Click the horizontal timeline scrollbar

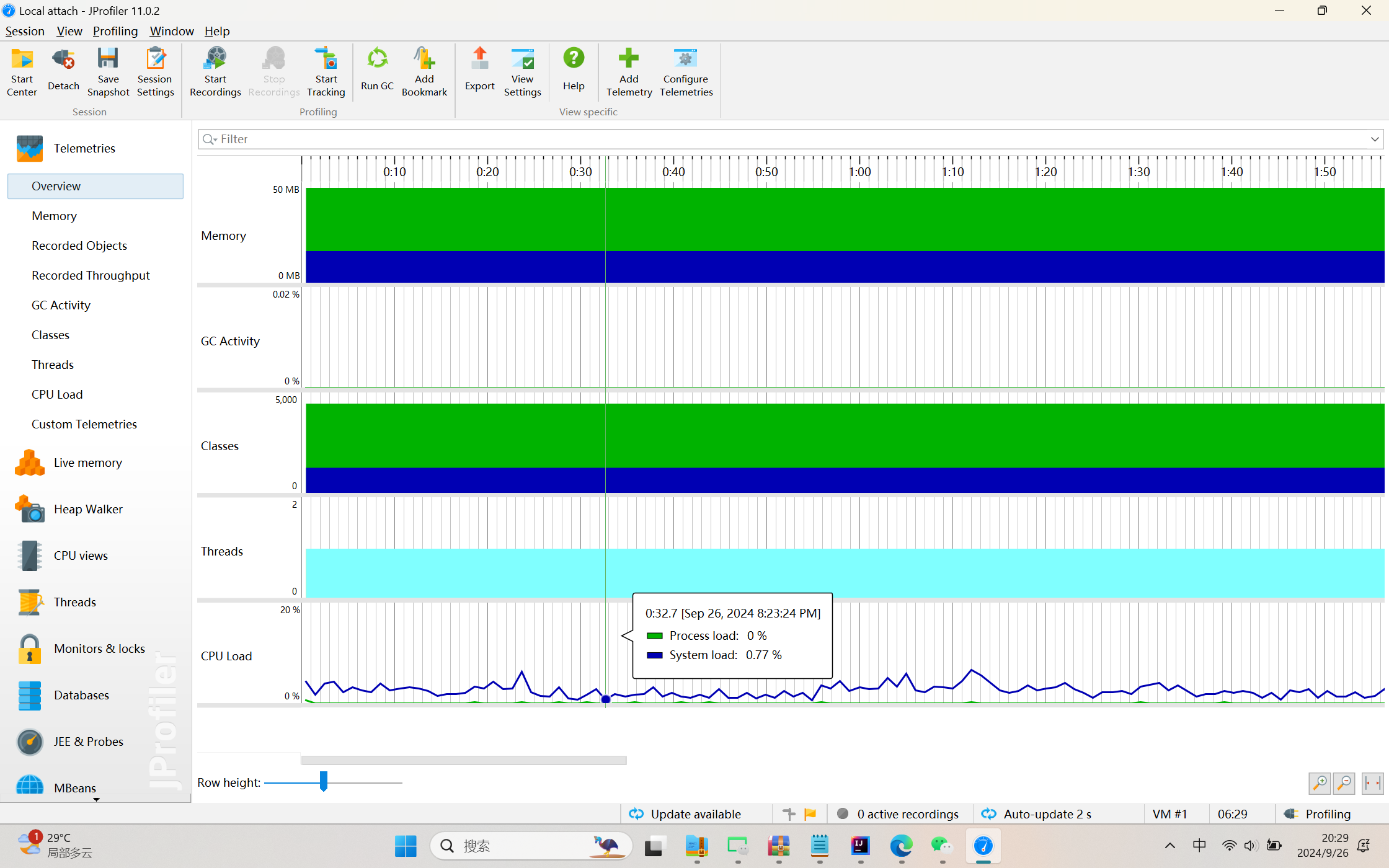click(x=464, y=760)
